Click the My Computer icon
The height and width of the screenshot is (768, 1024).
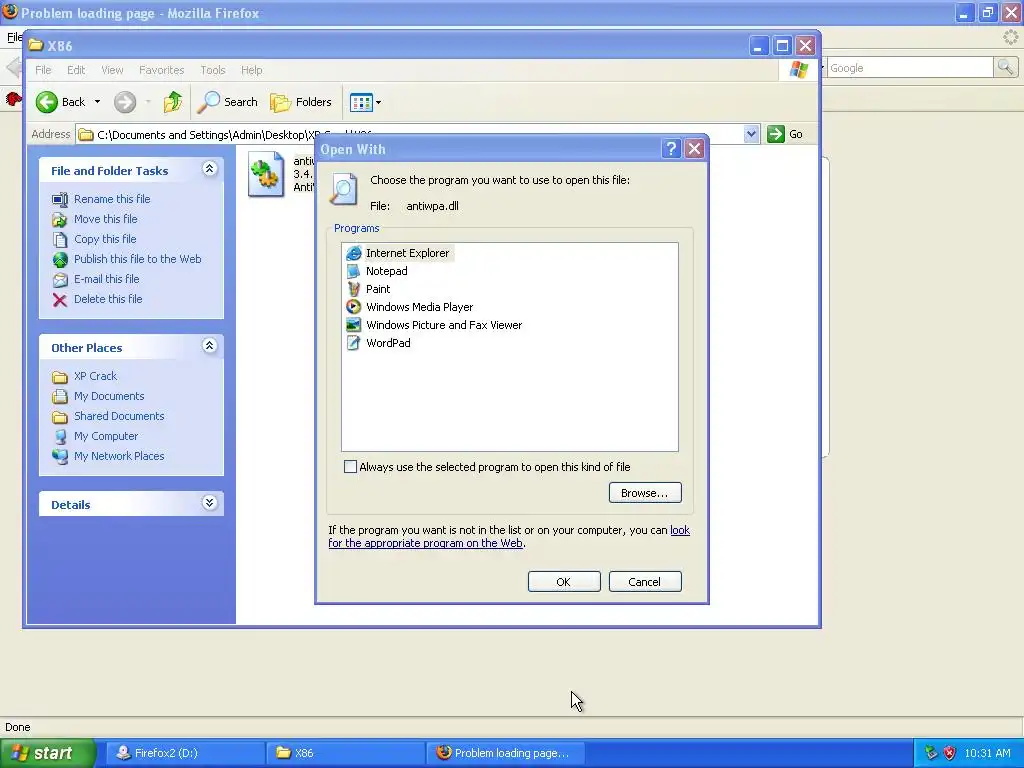[x=60, y=436]
